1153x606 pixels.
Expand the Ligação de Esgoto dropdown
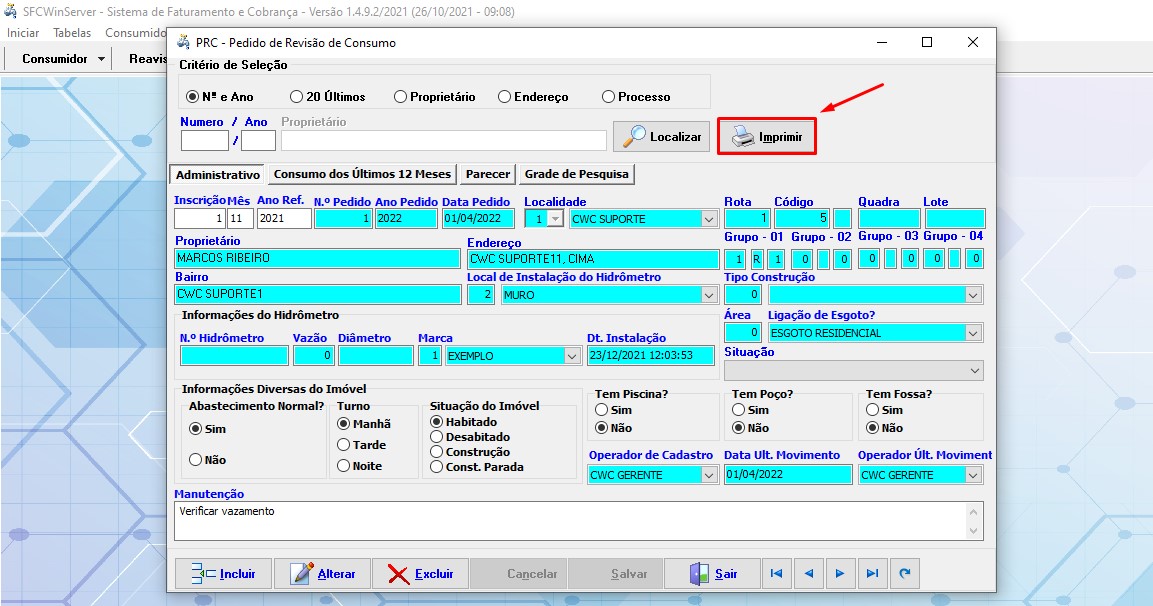coord(973,333)
